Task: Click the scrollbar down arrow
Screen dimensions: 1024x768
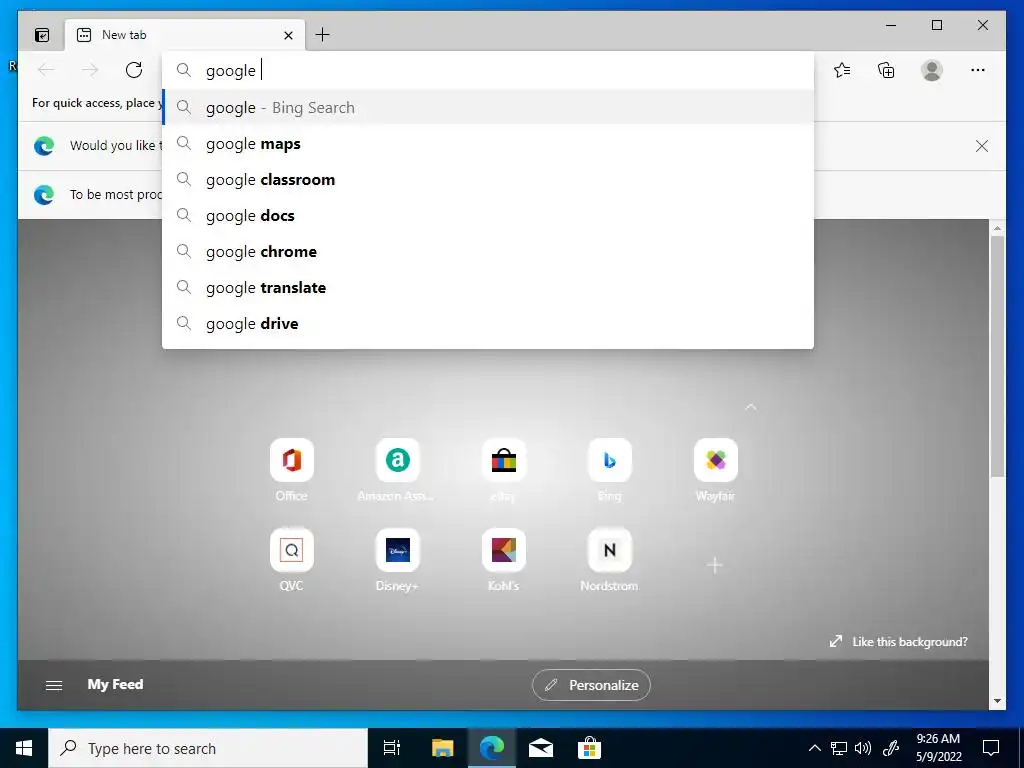Action: click(x=997, y=701)
